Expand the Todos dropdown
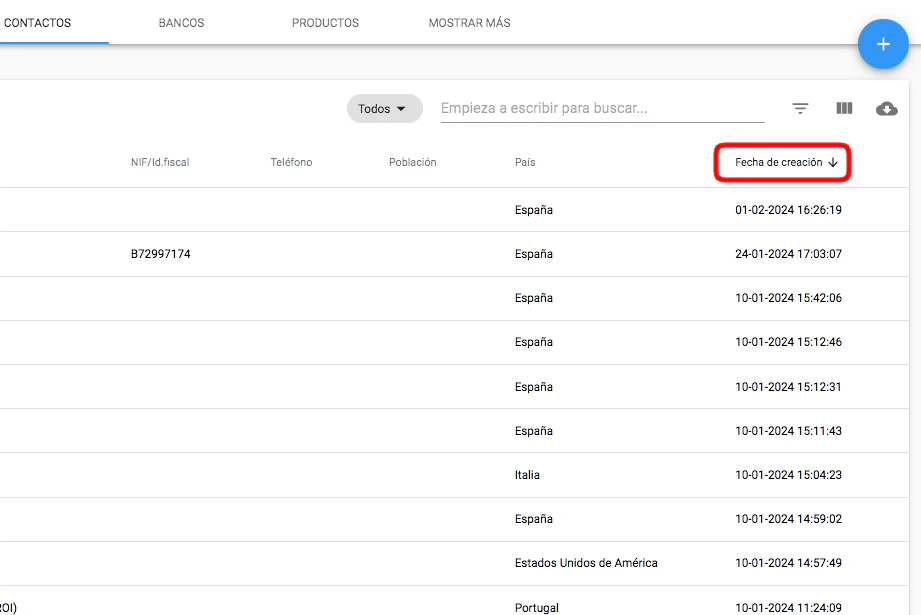 (x=384, y=109)
